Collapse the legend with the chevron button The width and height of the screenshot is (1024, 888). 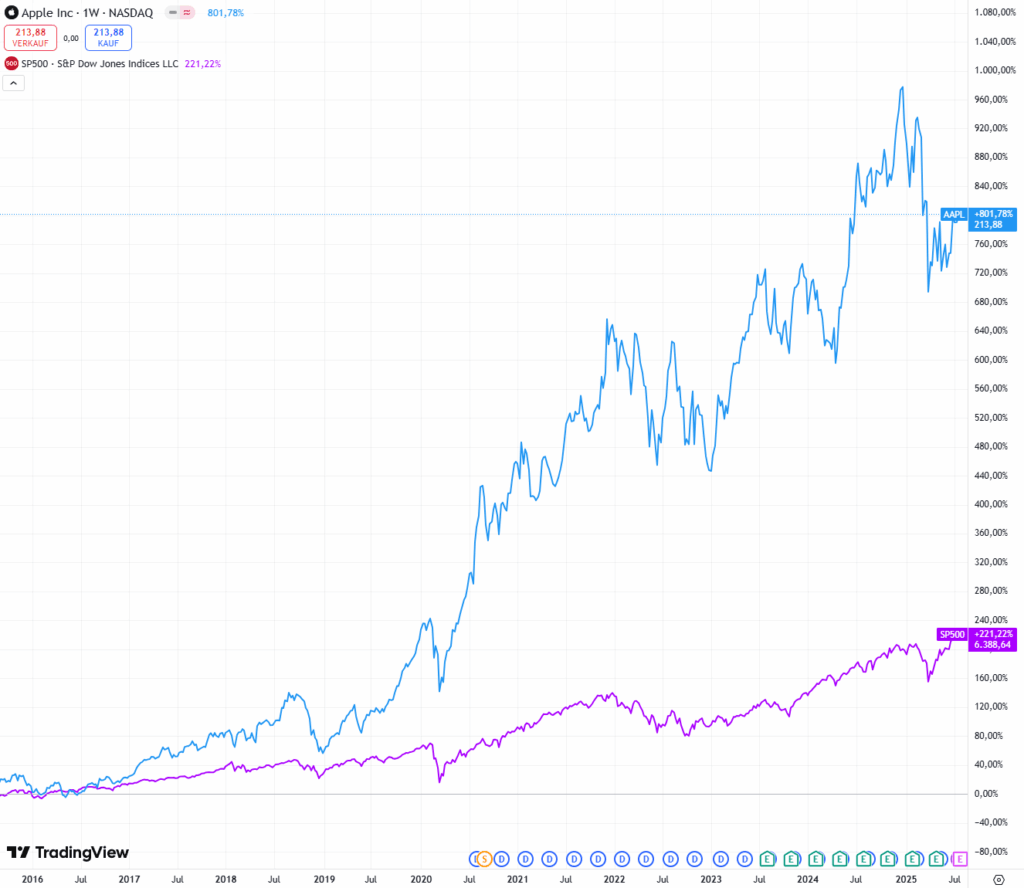[x=14, y=83]
